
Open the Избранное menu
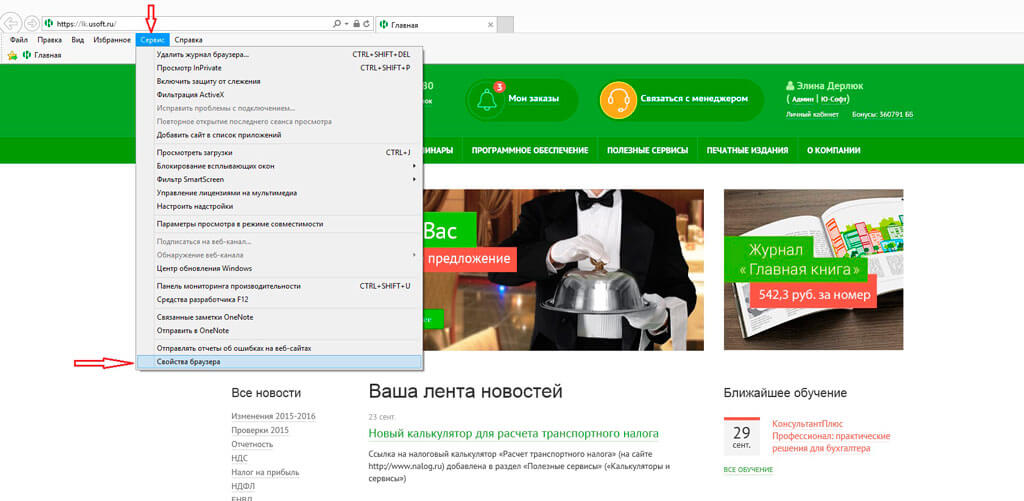[112, 40]
